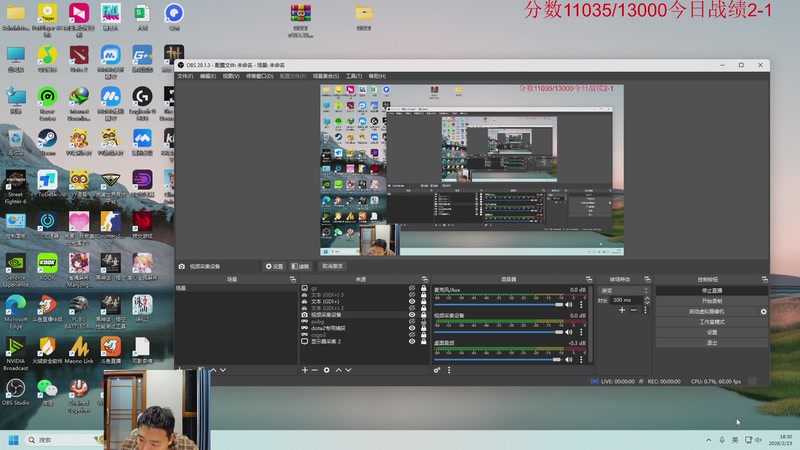Image resolution: width=800 pixels, height=450 pixels.
Task: Pop out the audio mixer dock
Action: 589,280
